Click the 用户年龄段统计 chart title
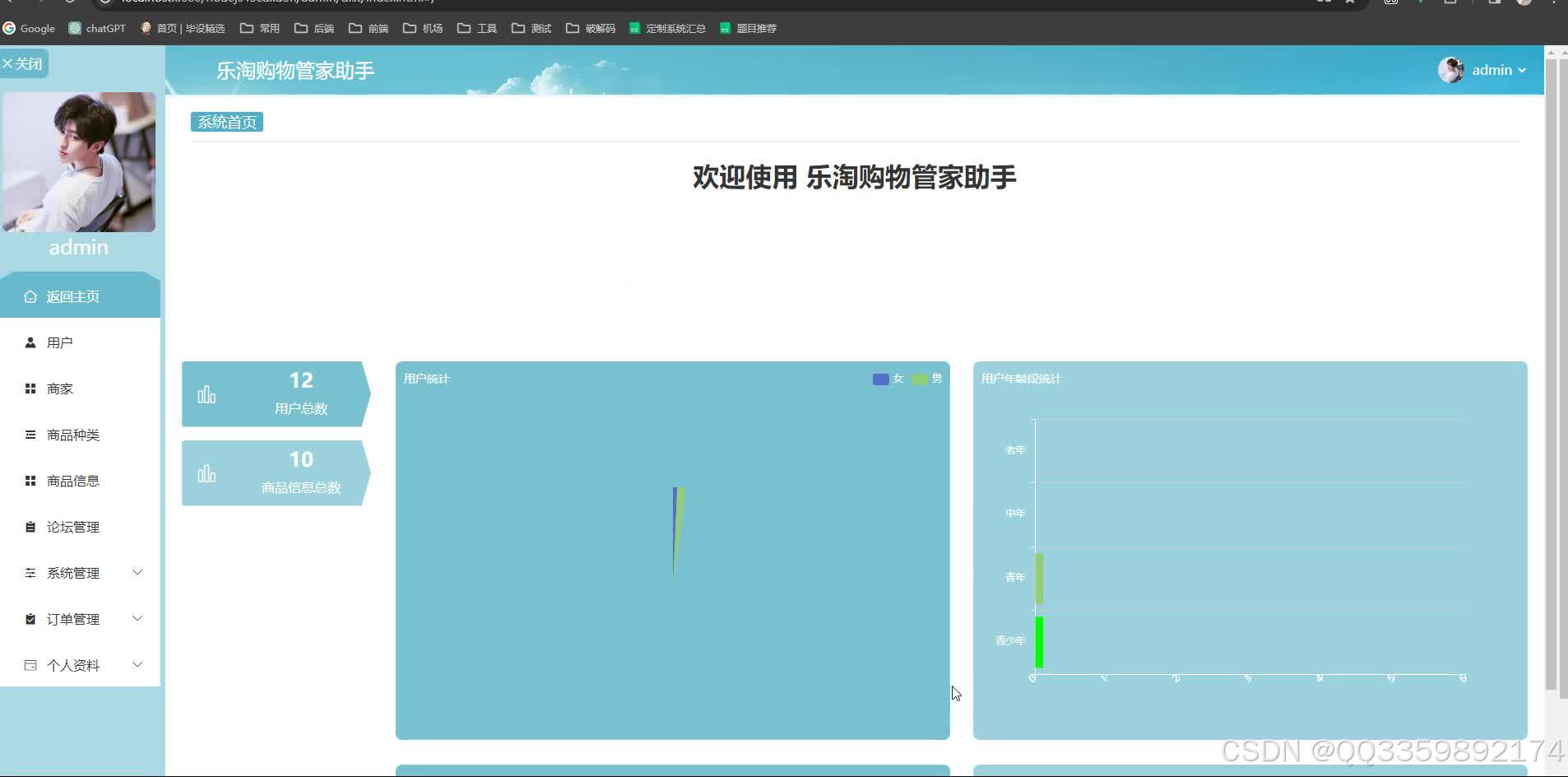 tap(1021, 379)
